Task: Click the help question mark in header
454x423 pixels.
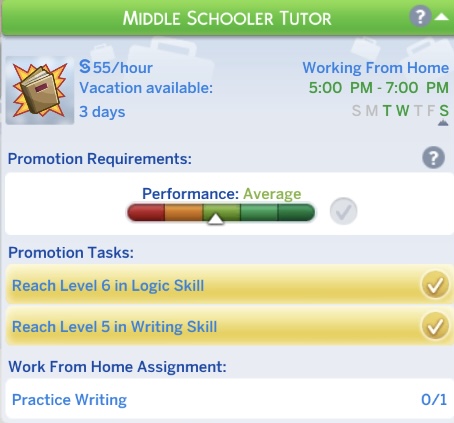Action: (x=420, y=16)
